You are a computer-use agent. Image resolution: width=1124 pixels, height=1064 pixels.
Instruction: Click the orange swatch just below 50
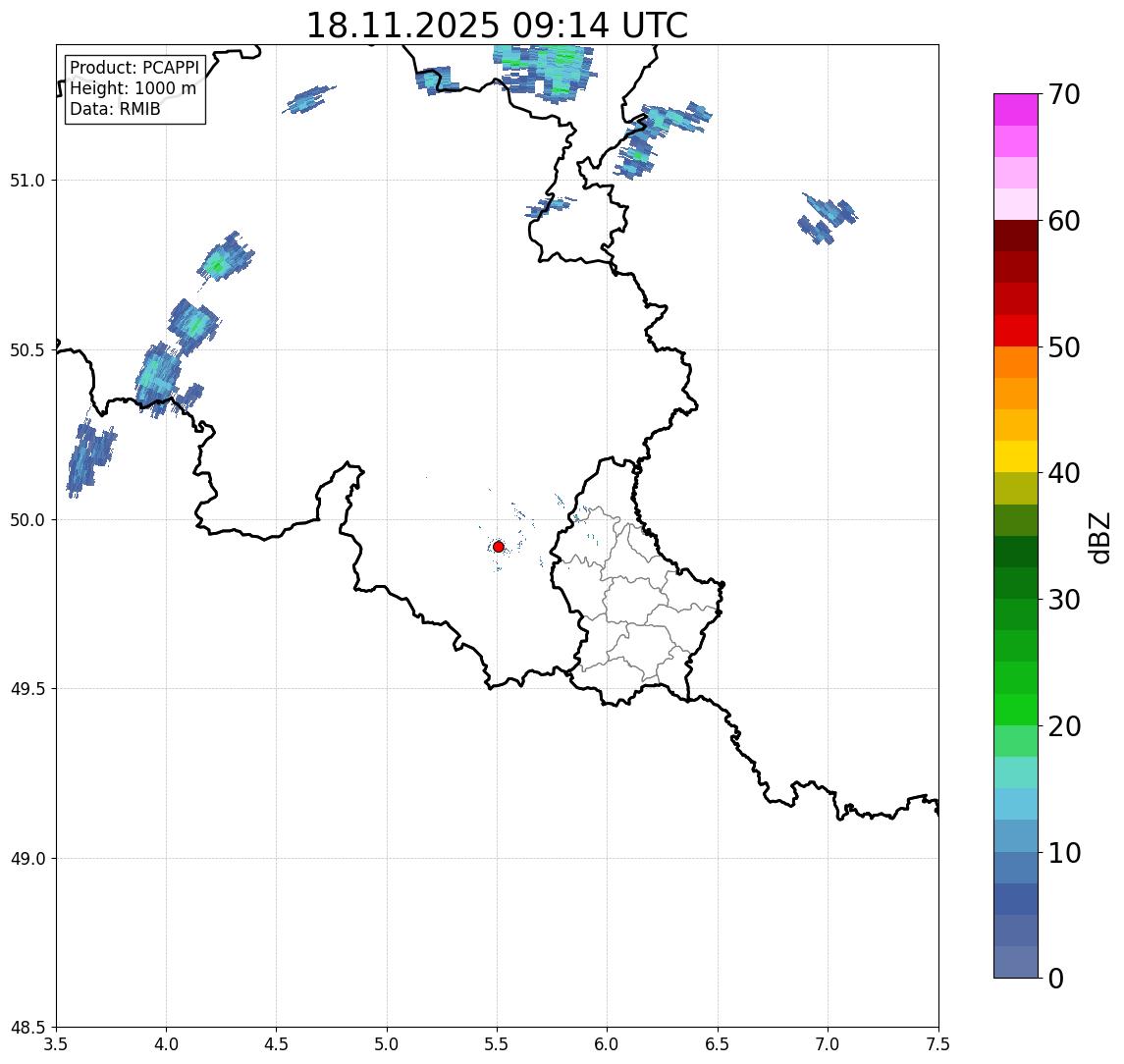click(x=1016, y=362)
